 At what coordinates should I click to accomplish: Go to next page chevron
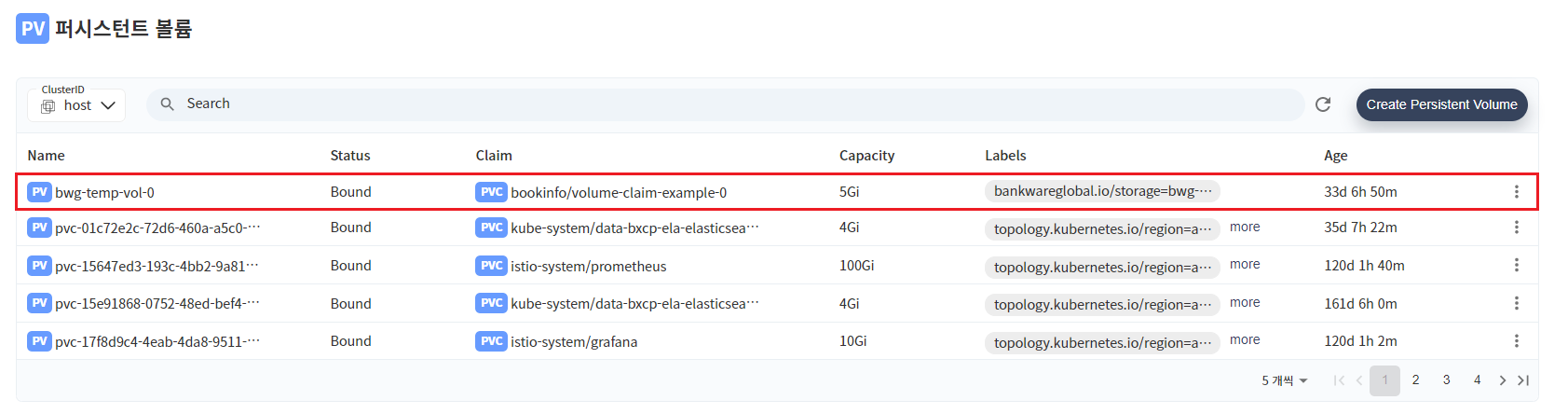click(x=1502, y=380)
